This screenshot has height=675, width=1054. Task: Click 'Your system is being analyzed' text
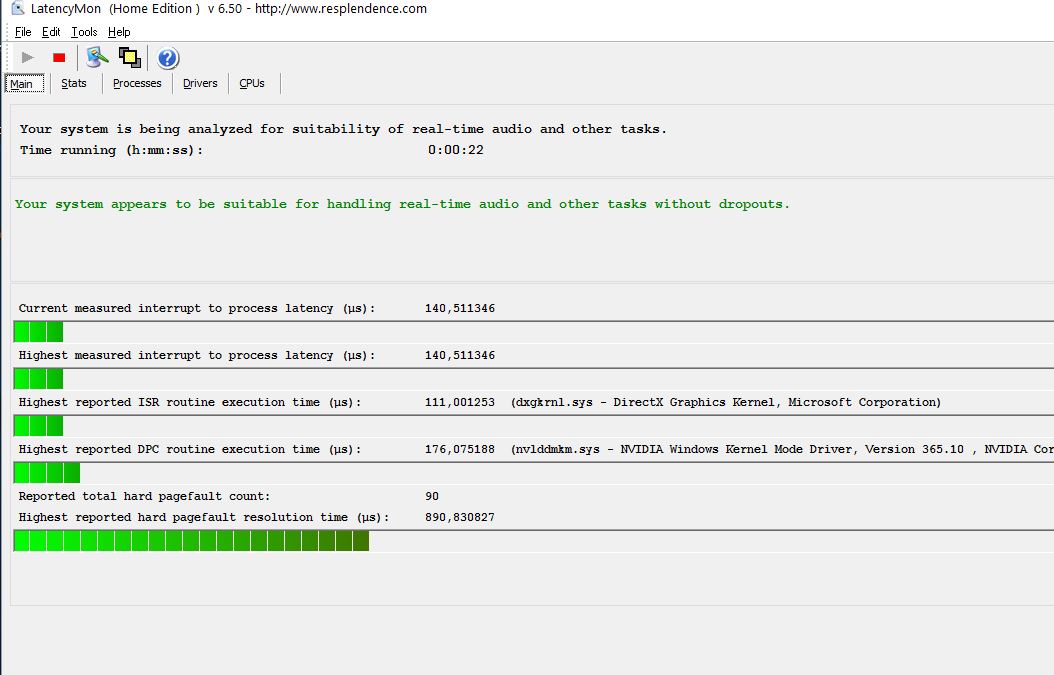coord(343,129)
